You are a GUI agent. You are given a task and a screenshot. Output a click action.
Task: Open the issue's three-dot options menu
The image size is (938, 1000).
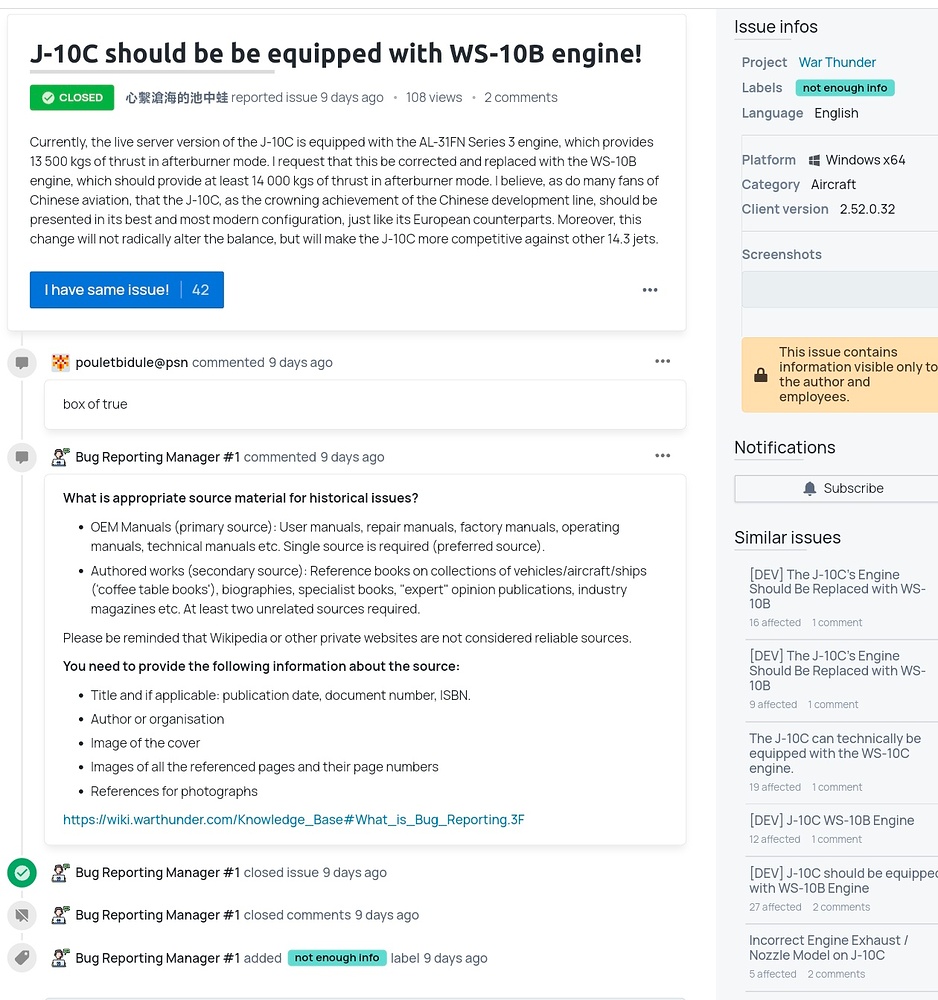tap(650, 290)
